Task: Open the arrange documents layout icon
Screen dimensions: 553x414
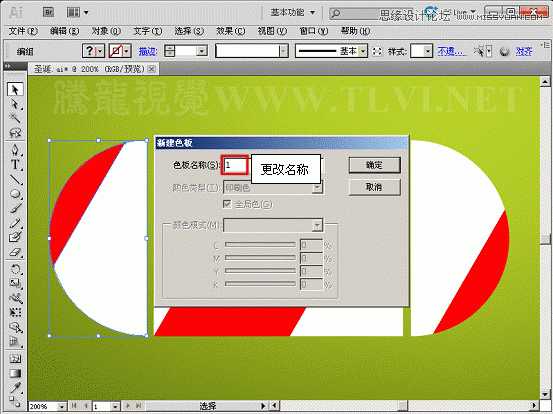Action: click(x=78, y=13)
